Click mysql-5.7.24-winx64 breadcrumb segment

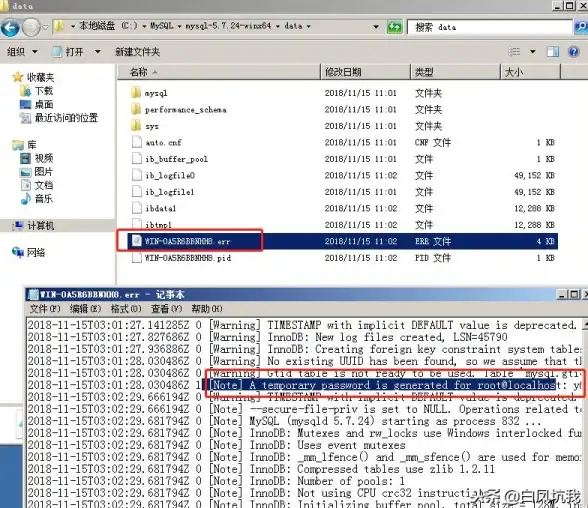tap(228, 26)
